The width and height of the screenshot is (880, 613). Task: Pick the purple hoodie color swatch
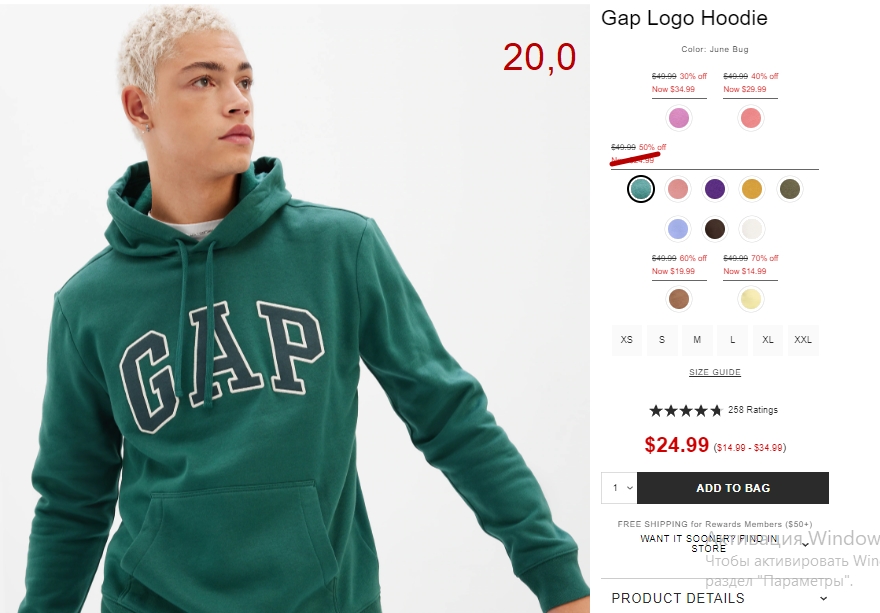tap(714, 189)
